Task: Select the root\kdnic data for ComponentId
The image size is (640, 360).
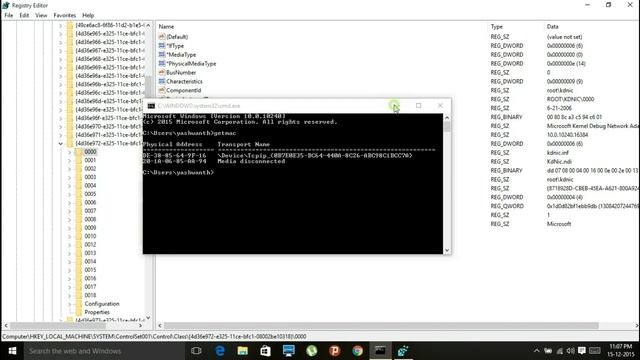Action: [x=560, y=90]
